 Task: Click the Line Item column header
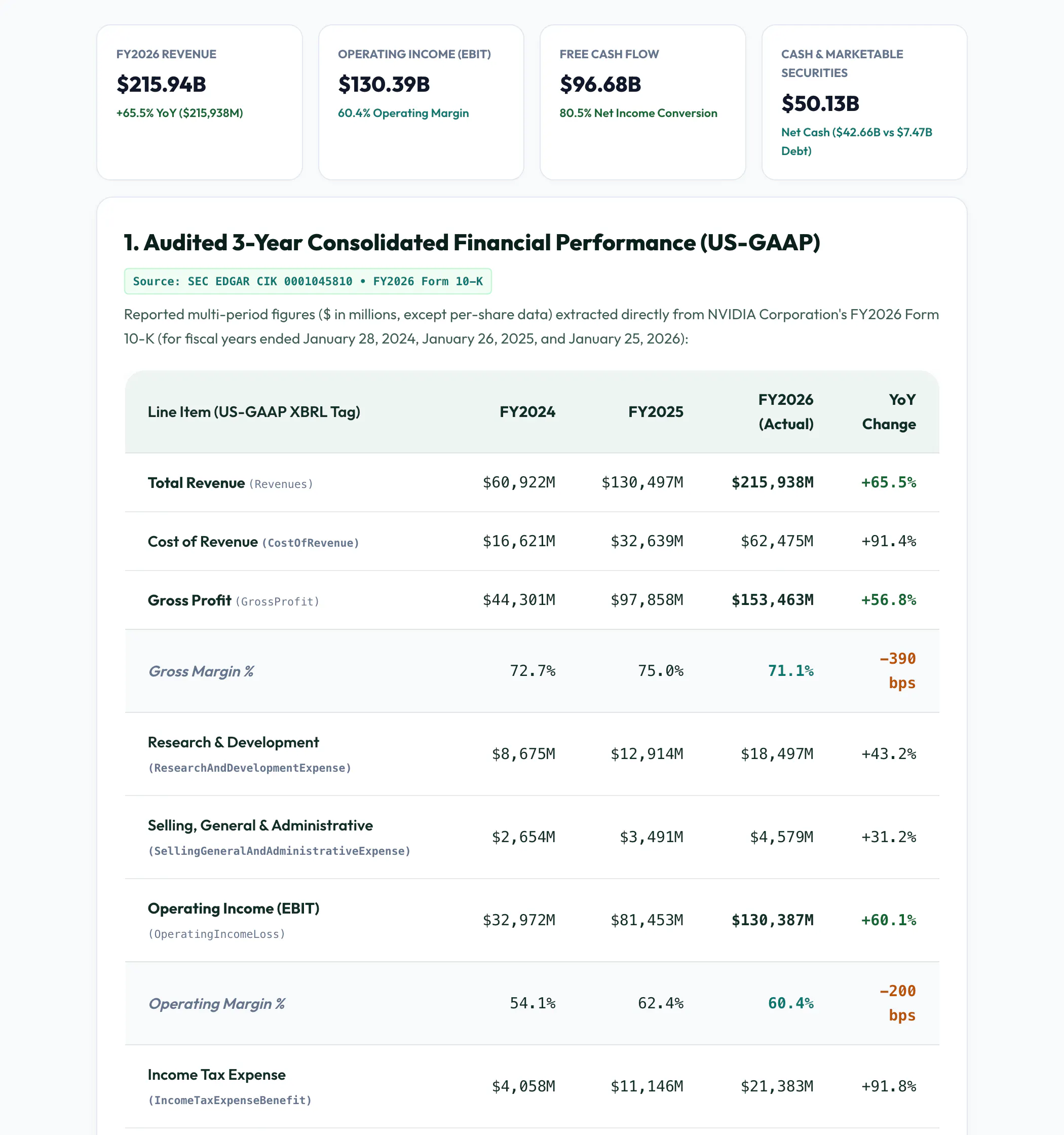point(254,412)
